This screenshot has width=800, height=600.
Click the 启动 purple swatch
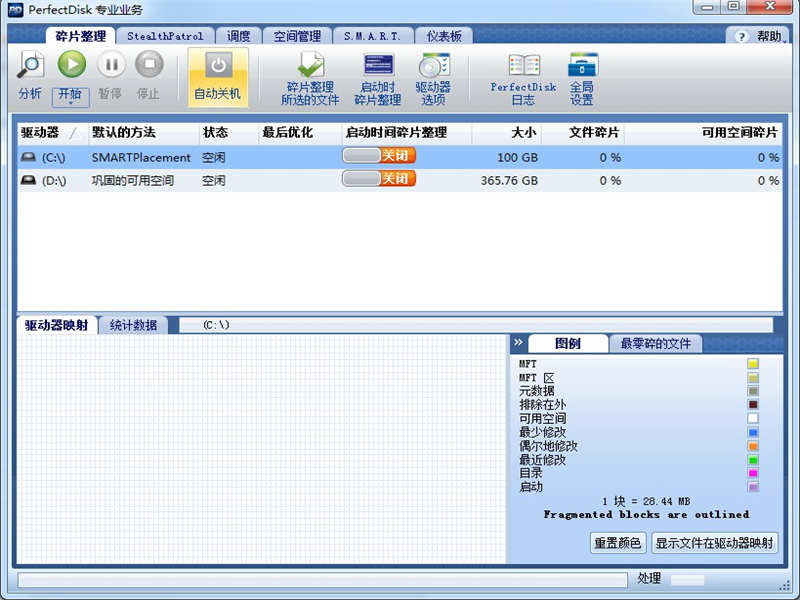[x=753, y=487]
